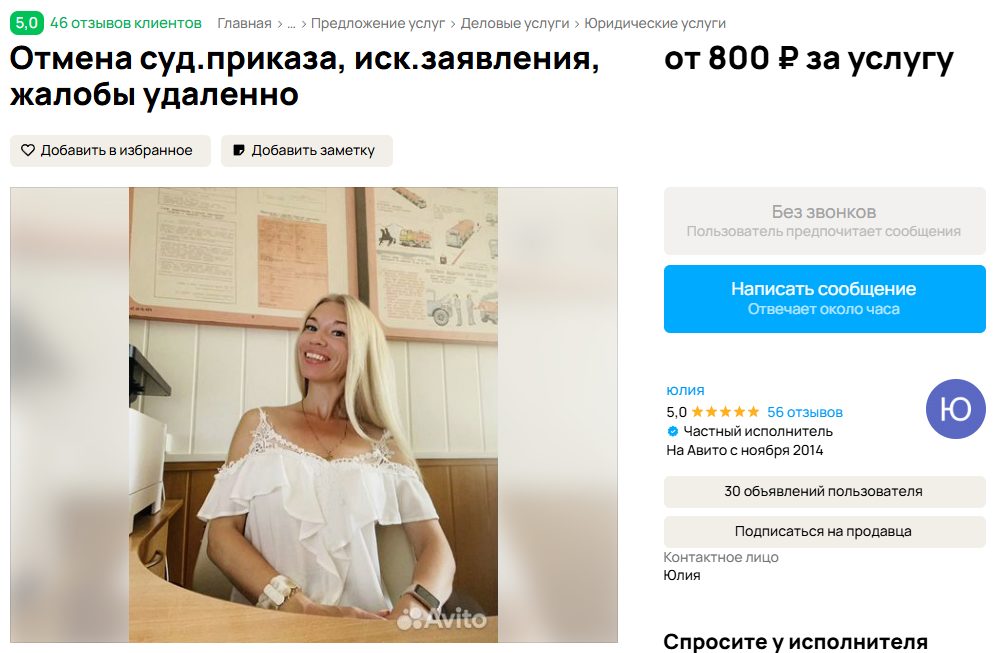The height and width of the screenshot is (653, 1008).
Task: Open the 56 отзывов link
Action: [x=804, y=412]
